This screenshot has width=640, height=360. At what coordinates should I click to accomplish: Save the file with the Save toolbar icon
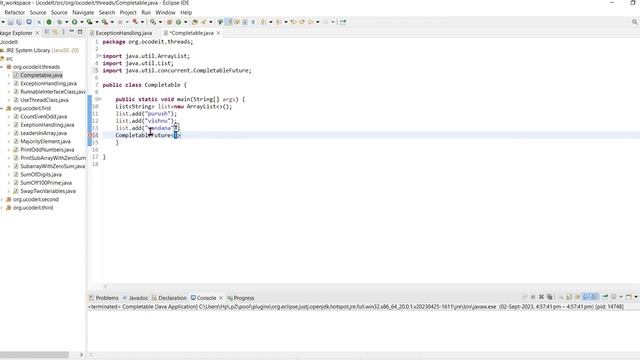tap(10, 22)
